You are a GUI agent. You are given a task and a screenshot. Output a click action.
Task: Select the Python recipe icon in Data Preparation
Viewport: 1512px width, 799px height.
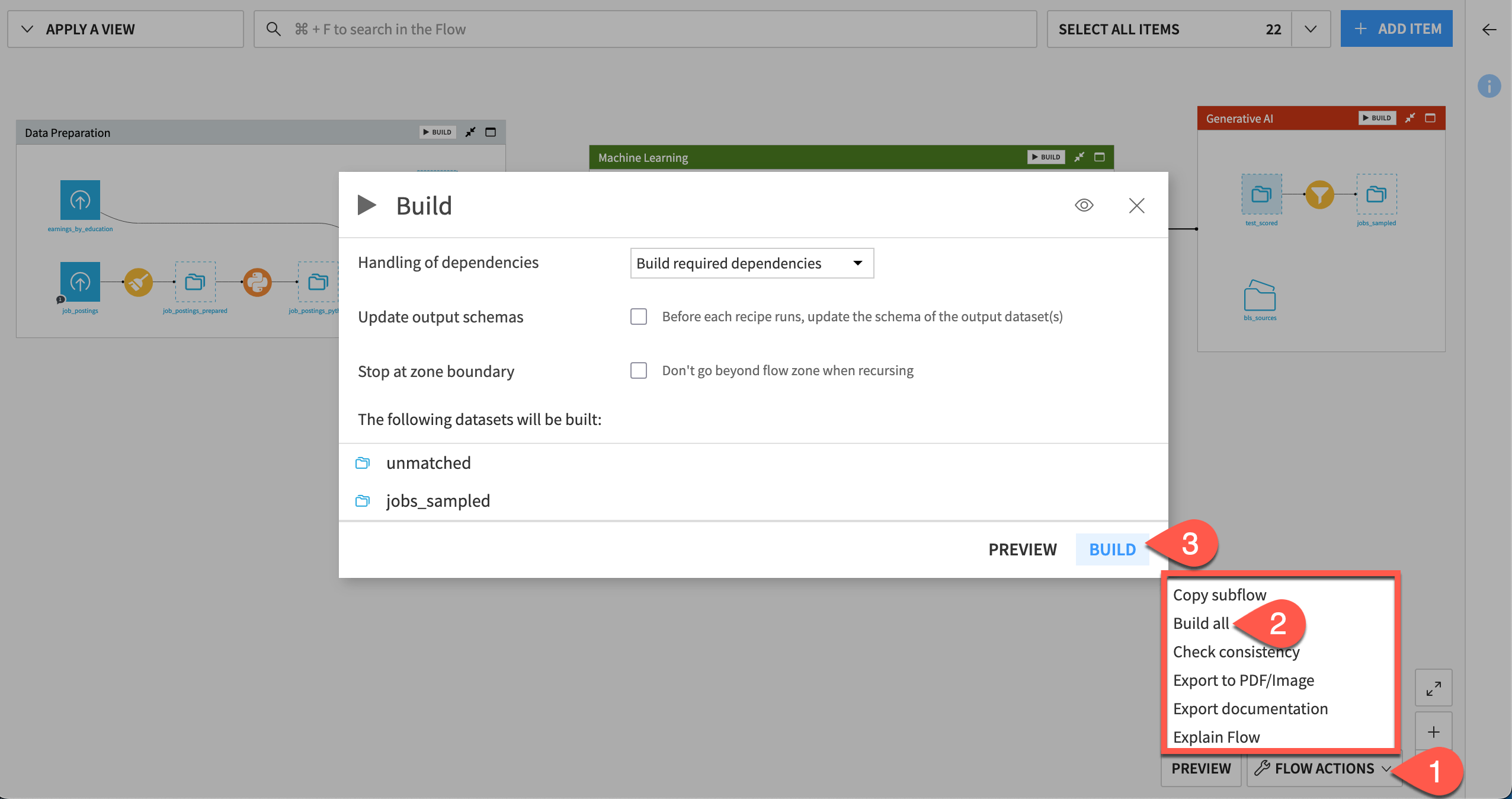pyautogui.click(x=258, y=282)
